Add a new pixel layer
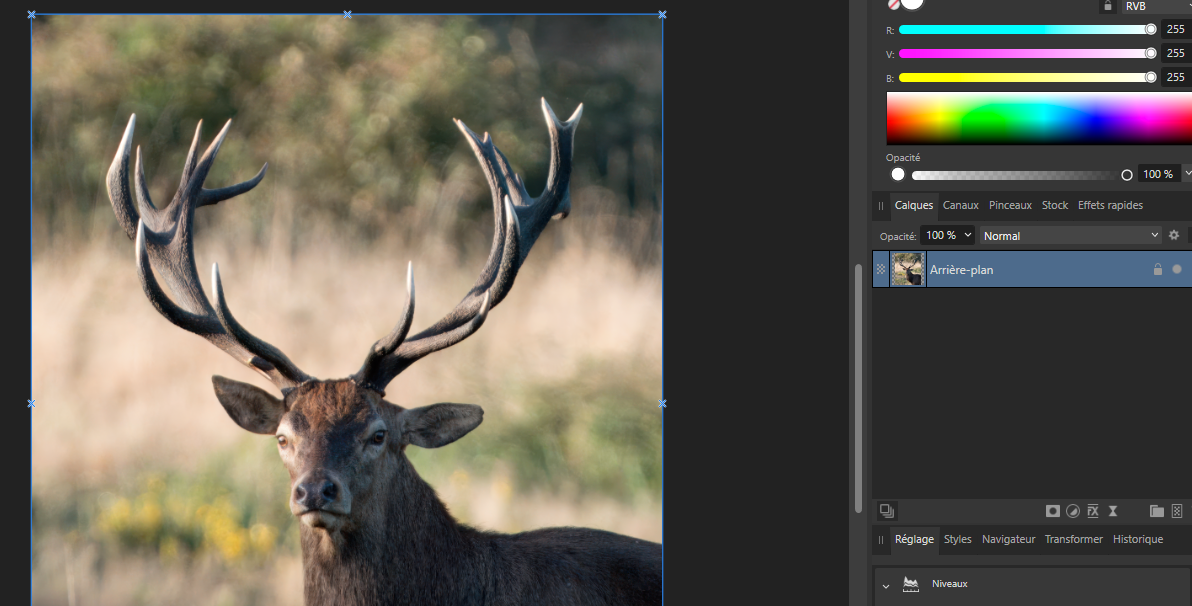1192x606 pixels. 1177,511
